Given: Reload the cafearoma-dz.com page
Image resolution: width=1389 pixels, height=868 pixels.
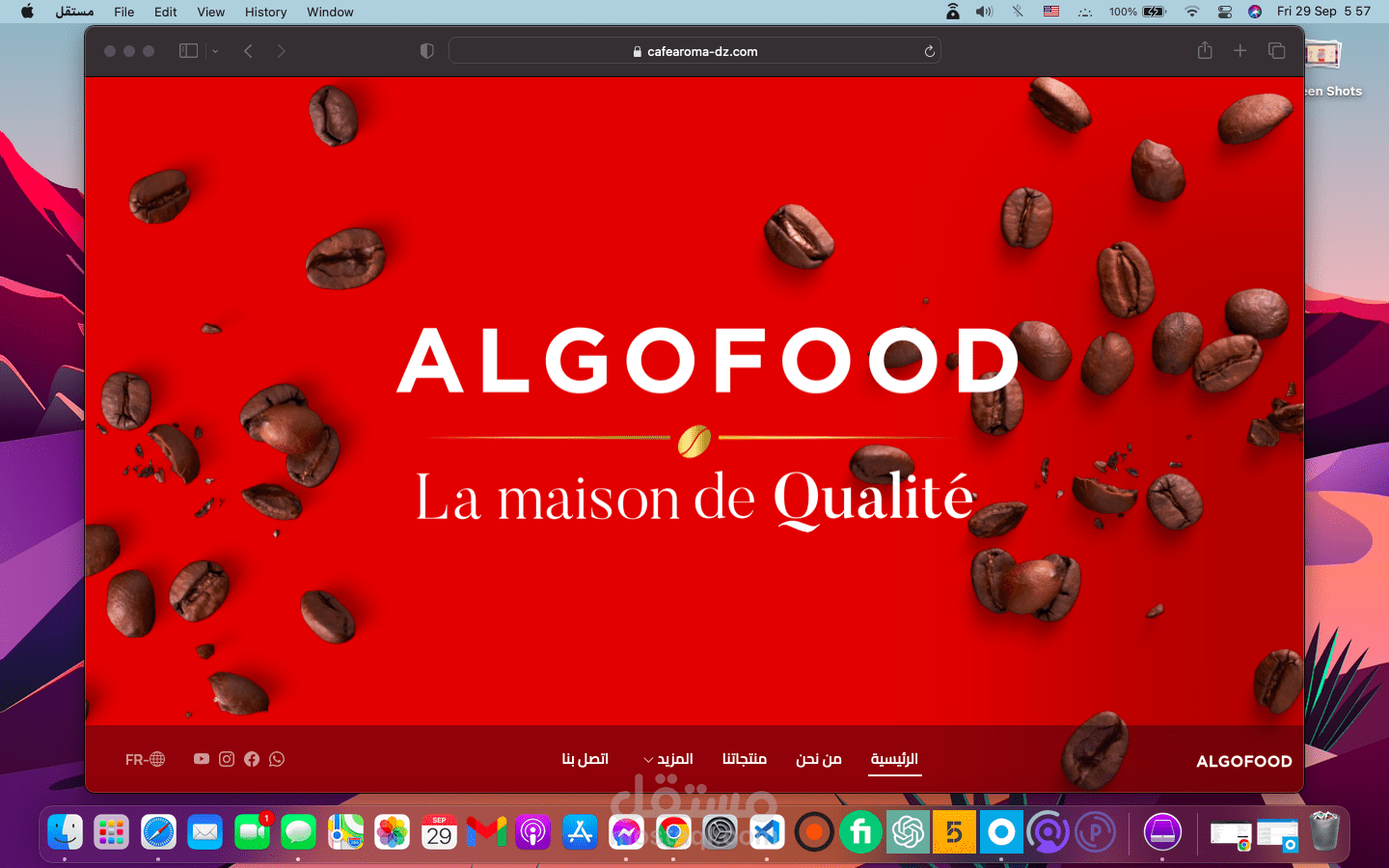Looking at the screenshot, I should click(930, 51).
